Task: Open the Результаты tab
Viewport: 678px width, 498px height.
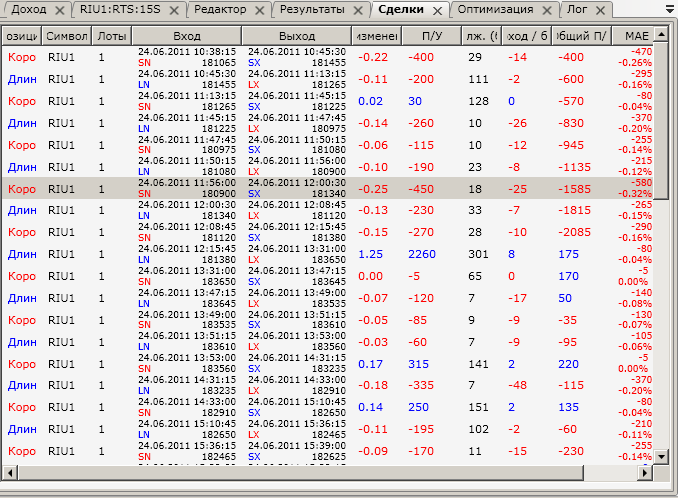Action: (312, 10)
